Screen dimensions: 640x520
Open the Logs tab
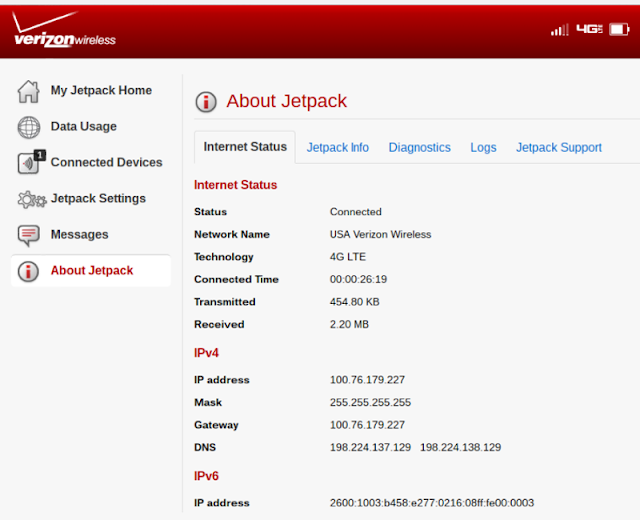[x=483, y=147]
